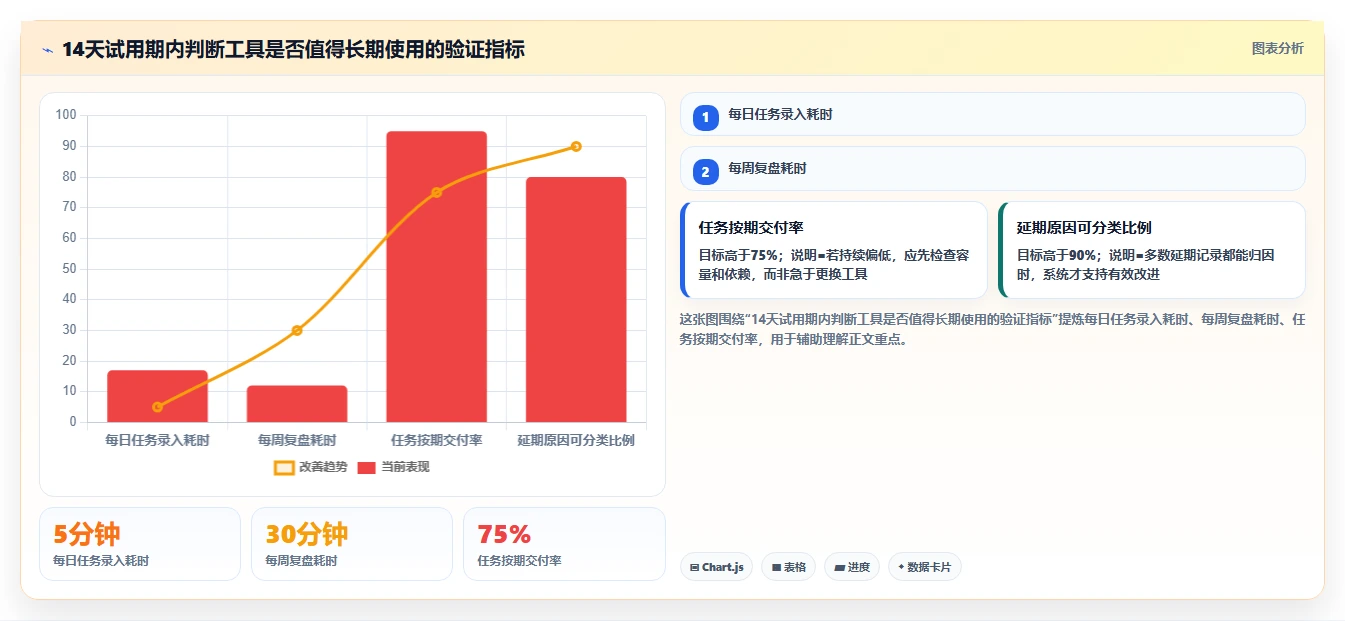Click the summary paragraph starting 这张图围绕
Image resolution: width=1345 pixels, height=621 pixels.
(x=992, y=329)
